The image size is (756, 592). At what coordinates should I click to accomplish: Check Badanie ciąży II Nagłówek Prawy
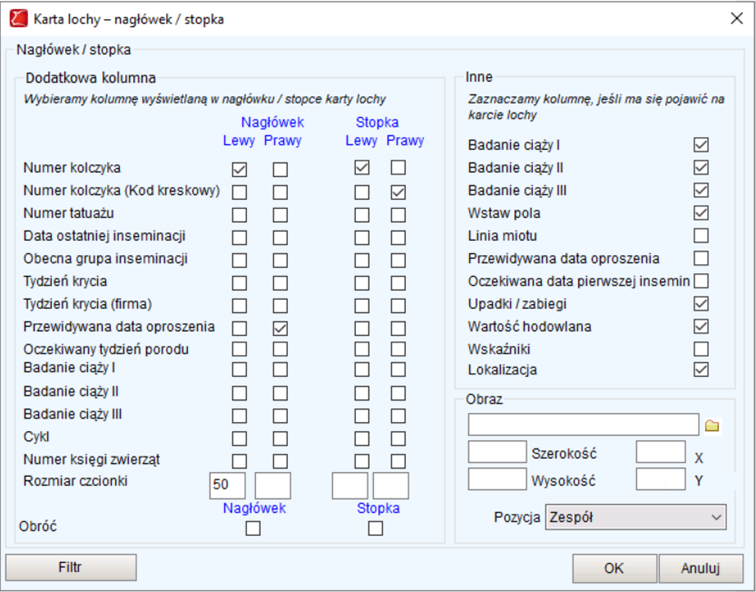click(x=280, y=393)
